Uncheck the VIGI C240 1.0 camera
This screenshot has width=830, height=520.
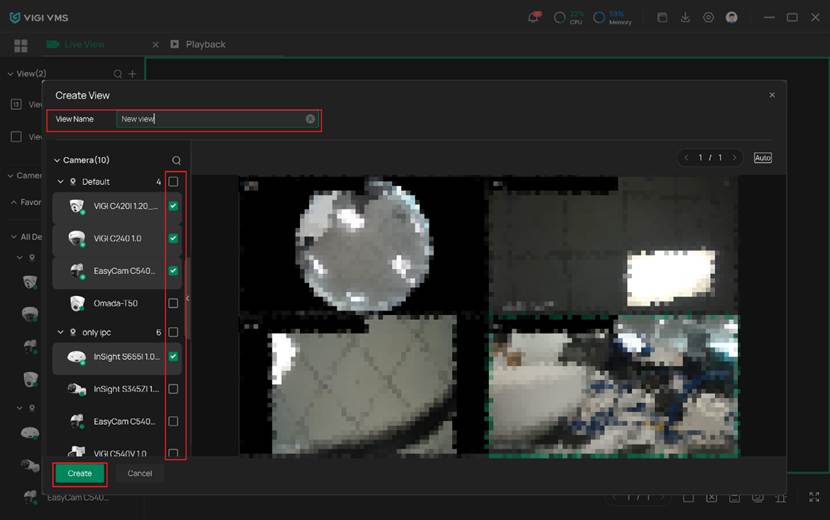(x=173, y=238)
